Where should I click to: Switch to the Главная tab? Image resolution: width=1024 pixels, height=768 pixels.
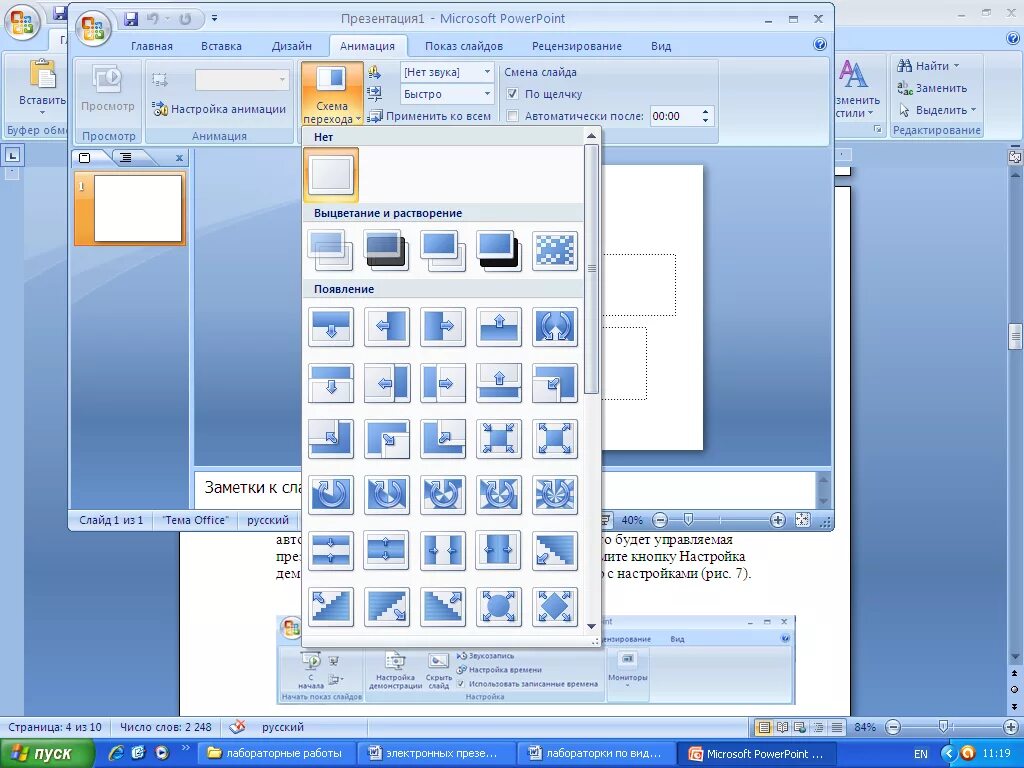(152, 46)
